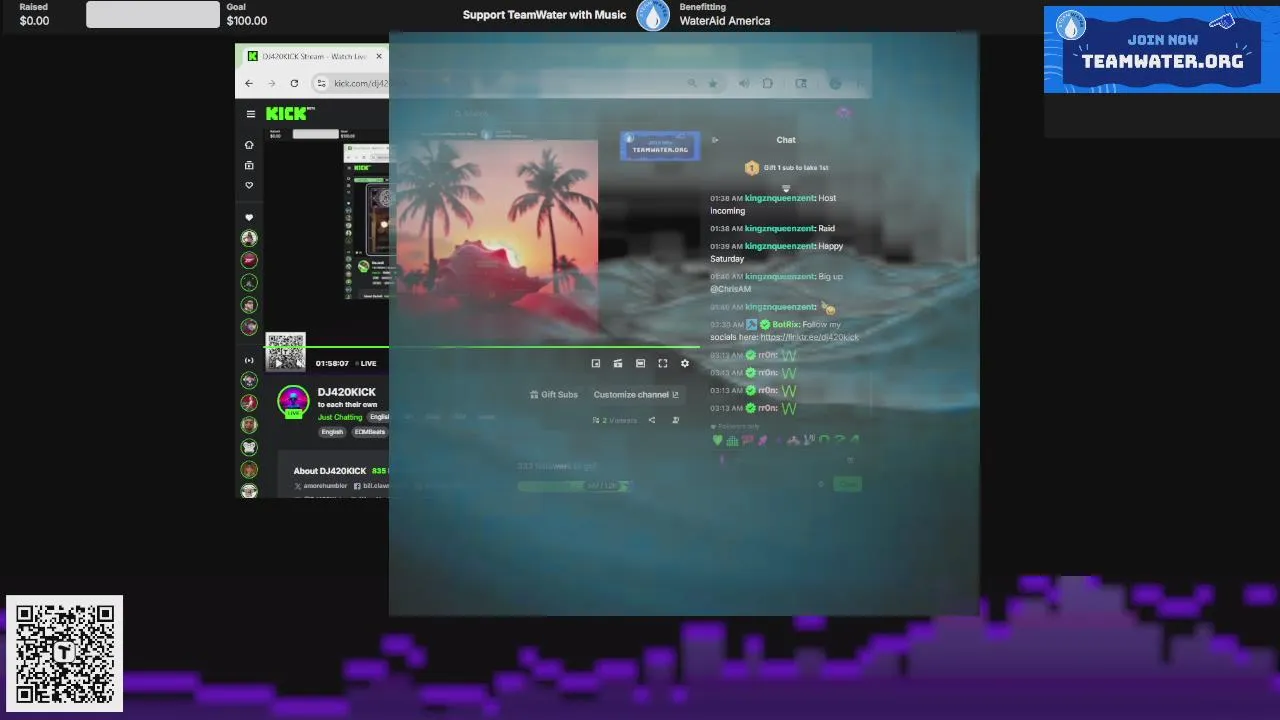The height and width of the screenshot is (720, 1280).
Task: Click the Gift 1 sub to take 1st banner
Action: (787, 168)
